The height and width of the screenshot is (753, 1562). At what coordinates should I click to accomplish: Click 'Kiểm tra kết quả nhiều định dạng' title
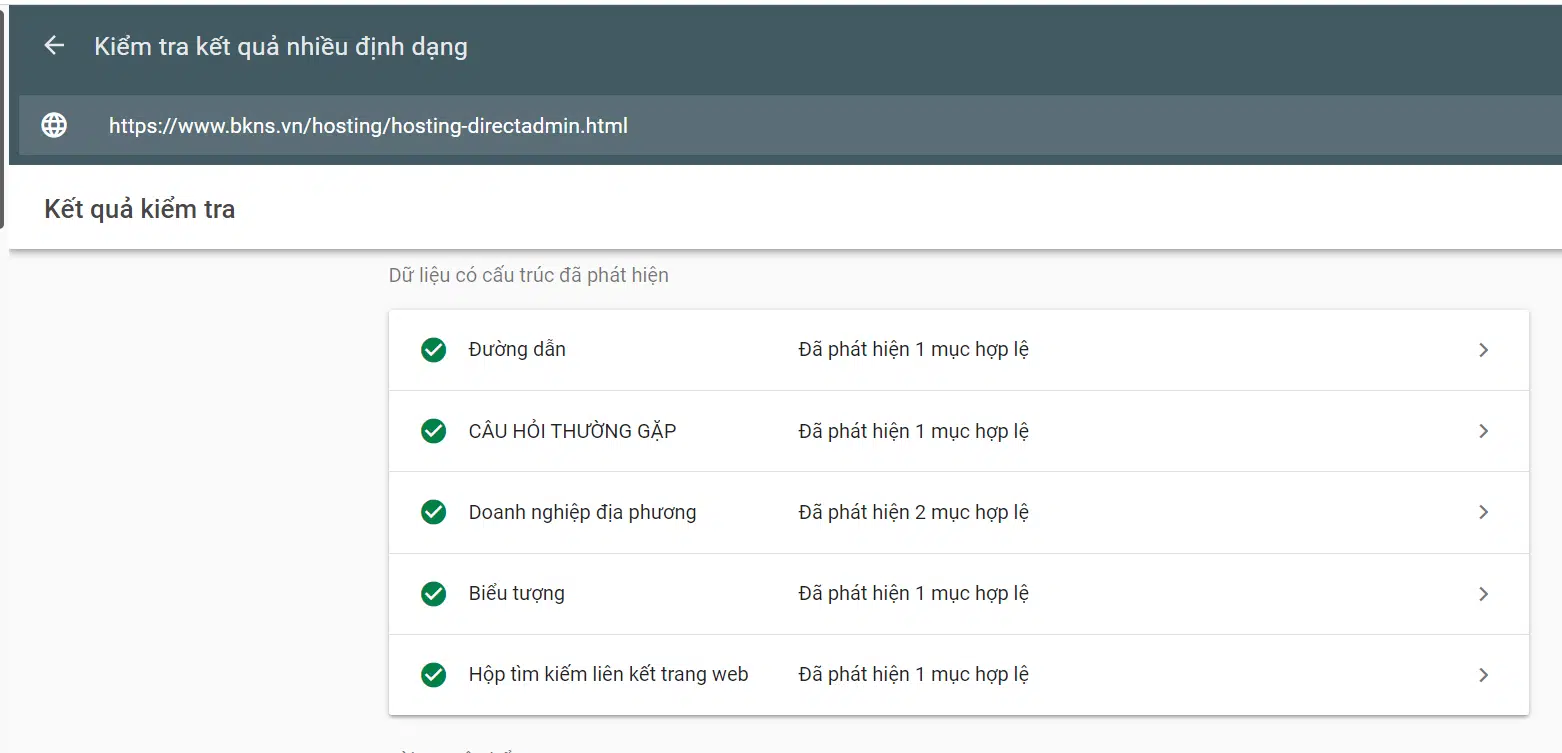[x=280, y=46]
